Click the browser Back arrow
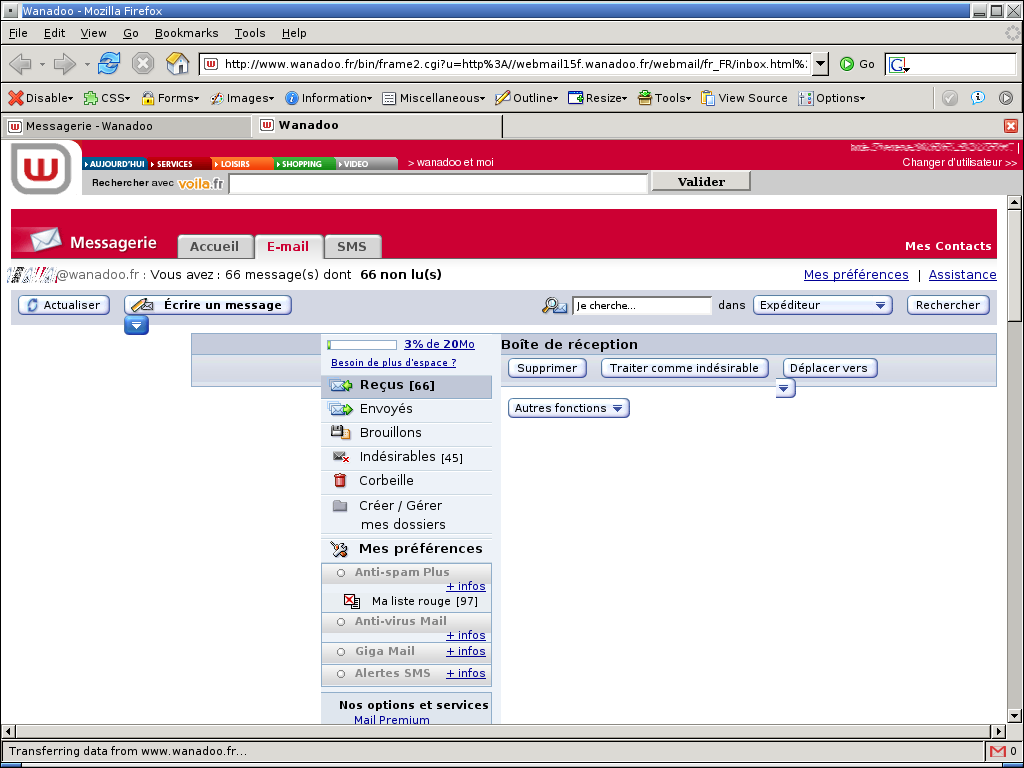Image resolution: width=1024 pixels, height=768 pixels. pos(21,64)
